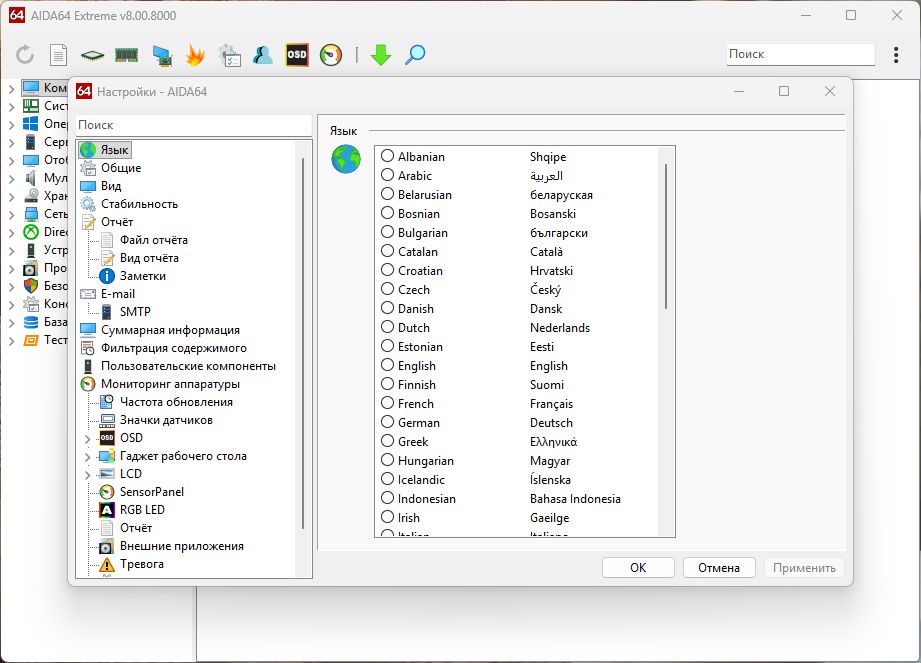Select the Greek language radio button

[387, 441]
